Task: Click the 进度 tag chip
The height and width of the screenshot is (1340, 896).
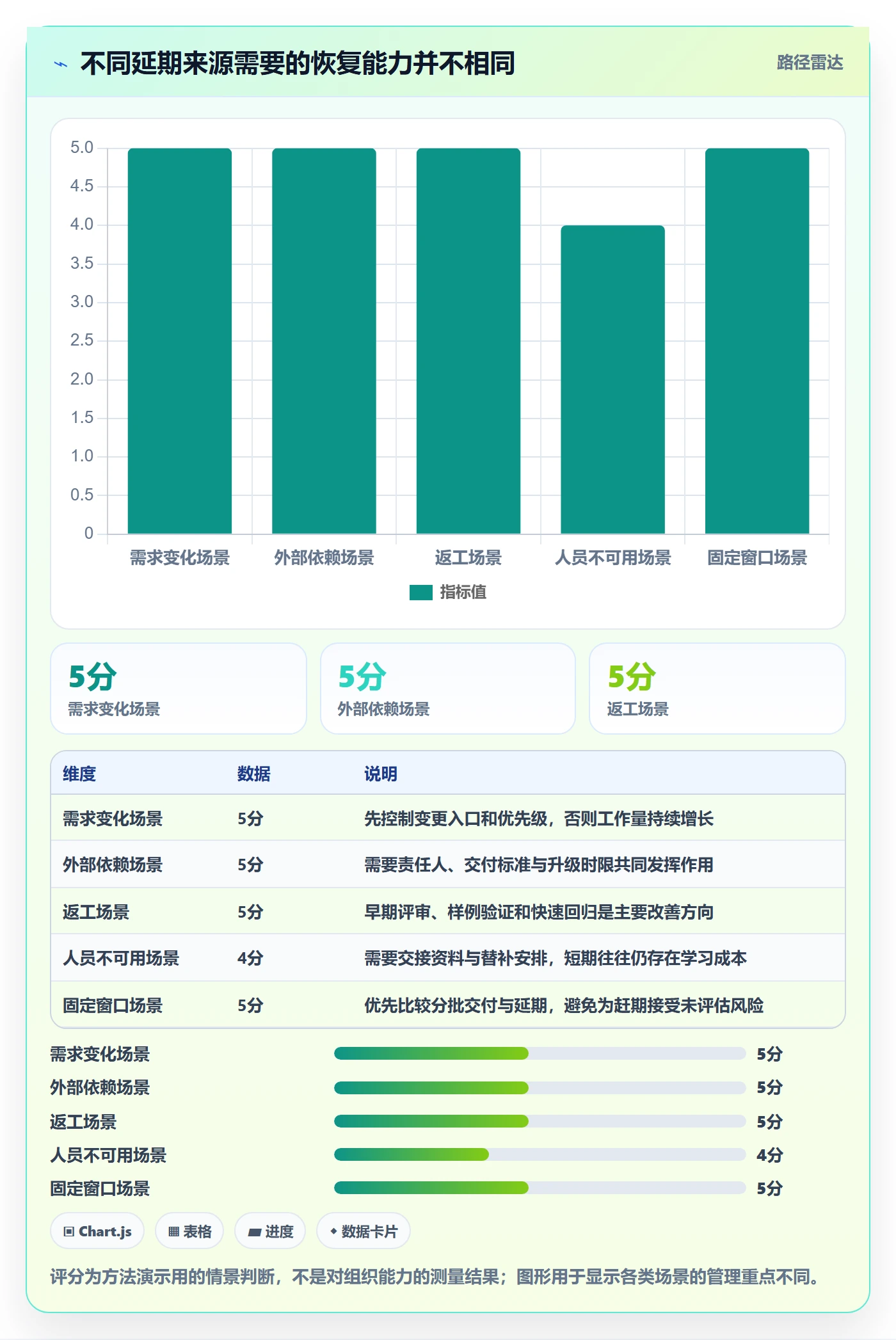Action: pos(270,1231)
